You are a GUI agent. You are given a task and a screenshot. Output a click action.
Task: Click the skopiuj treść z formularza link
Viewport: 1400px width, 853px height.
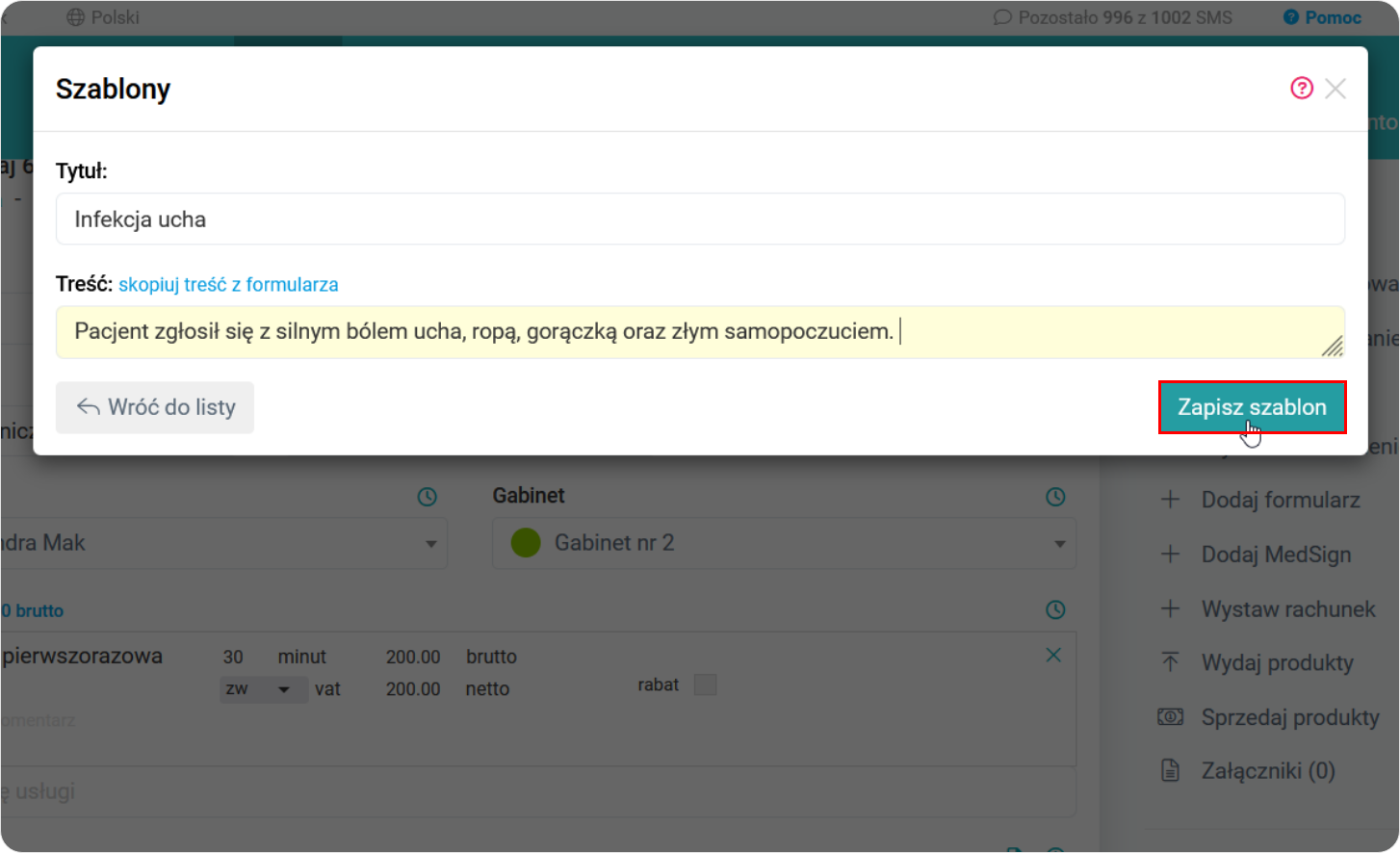pos(228,285)
